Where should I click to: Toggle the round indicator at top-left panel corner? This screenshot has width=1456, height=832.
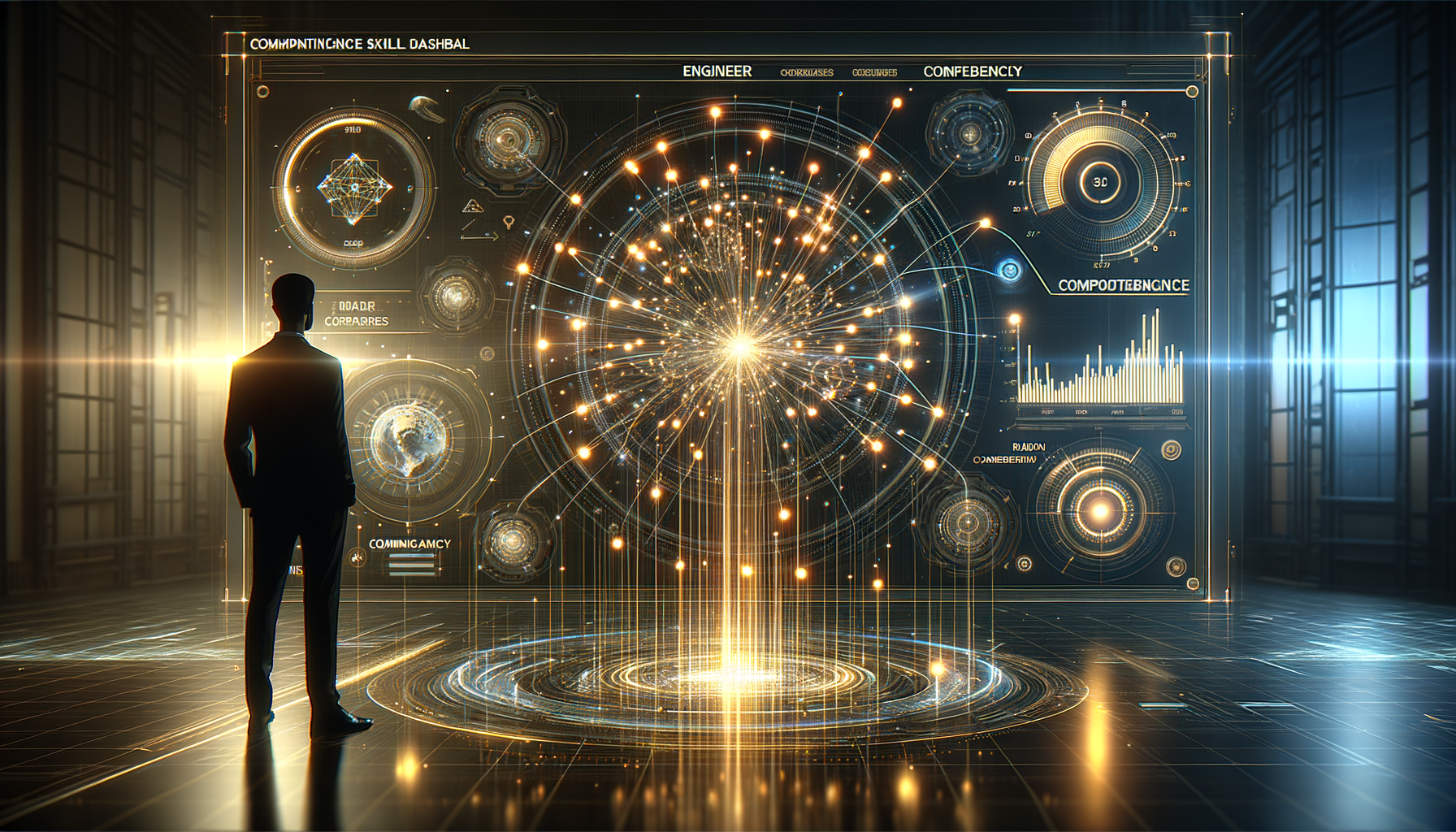pyautogui.click(x=262, y=92)
